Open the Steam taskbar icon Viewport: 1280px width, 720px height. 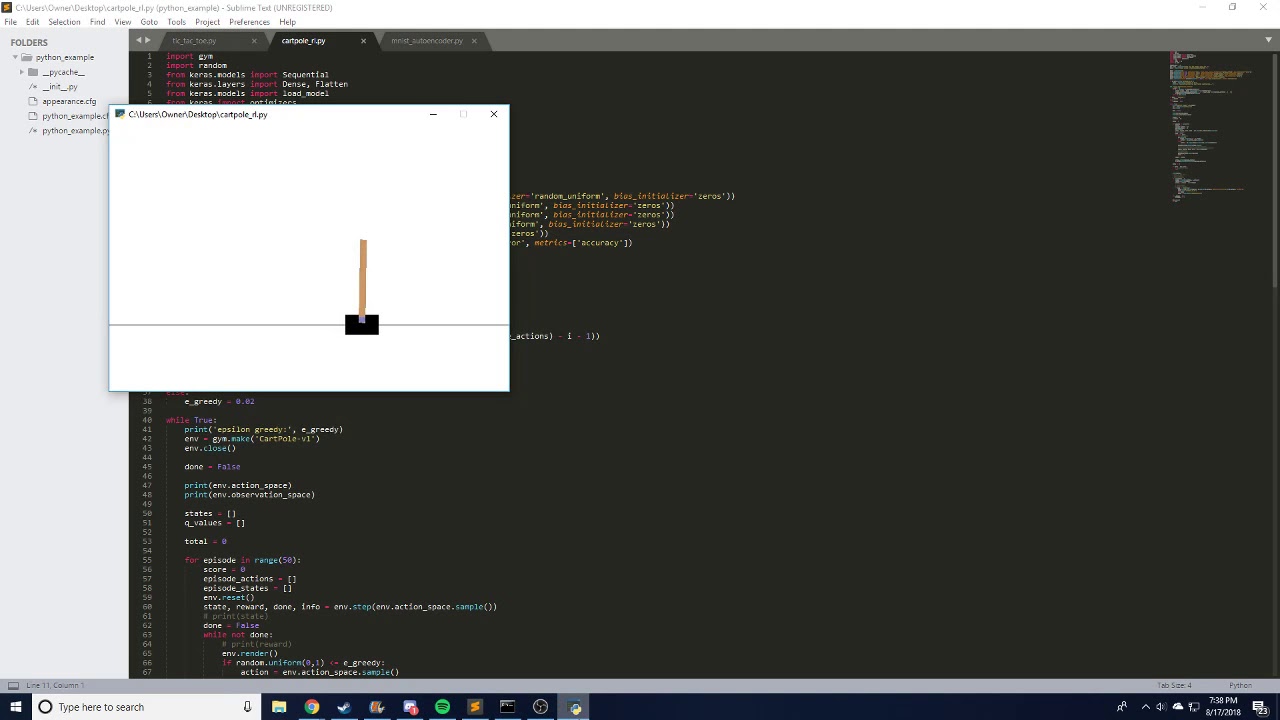tap(344, 707)
